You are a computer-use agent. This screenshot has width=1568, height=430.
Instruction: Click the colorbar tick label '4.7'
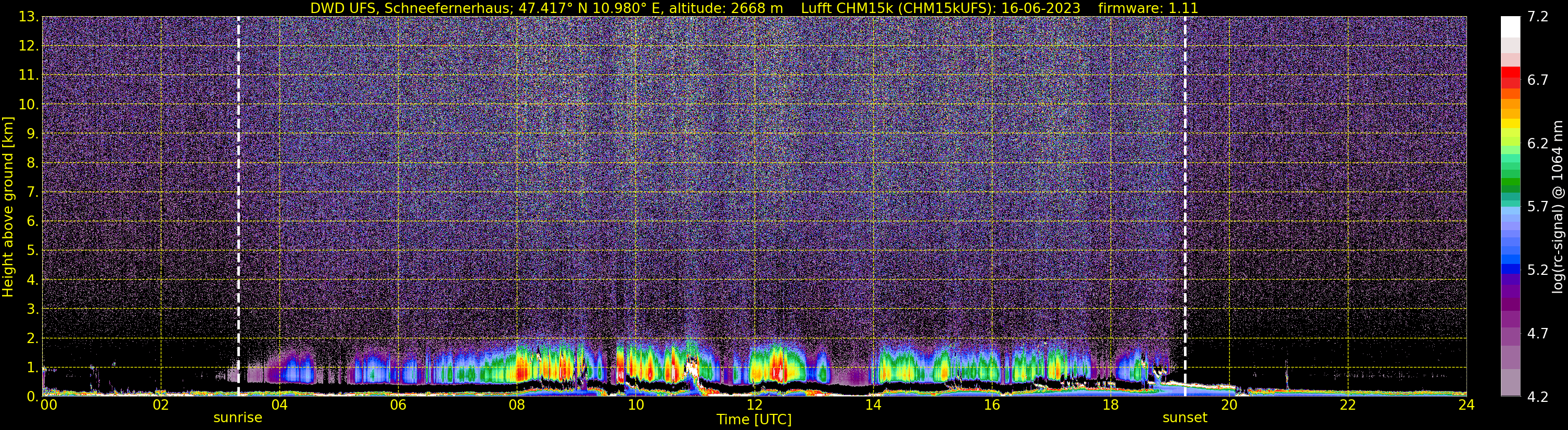1538,334
